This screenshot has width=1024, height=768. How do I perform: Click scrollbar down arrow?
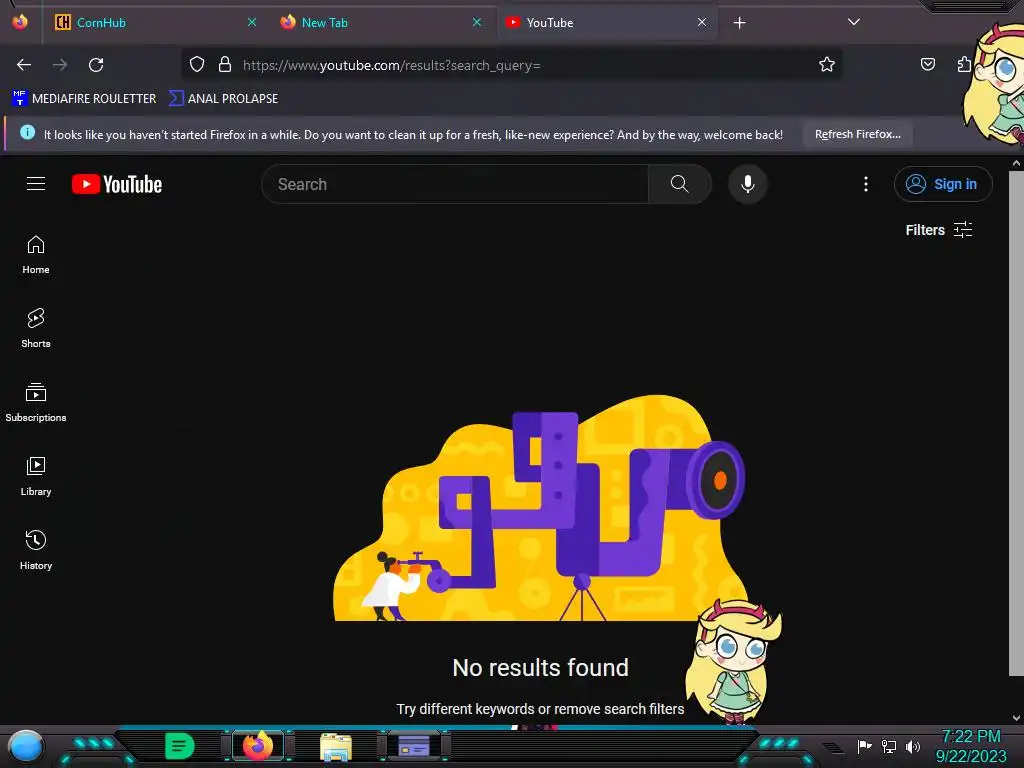click(1016, 718)
